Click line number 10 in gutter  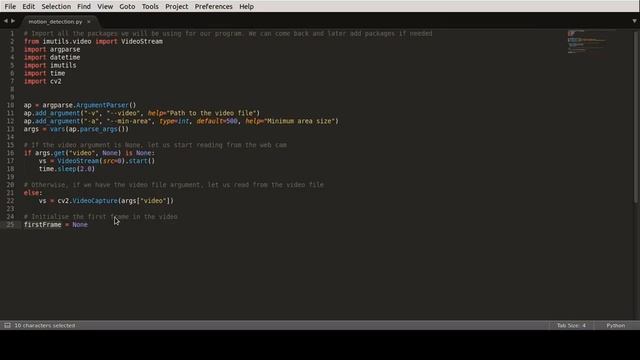pyautogui.click(x=10, y=105)
